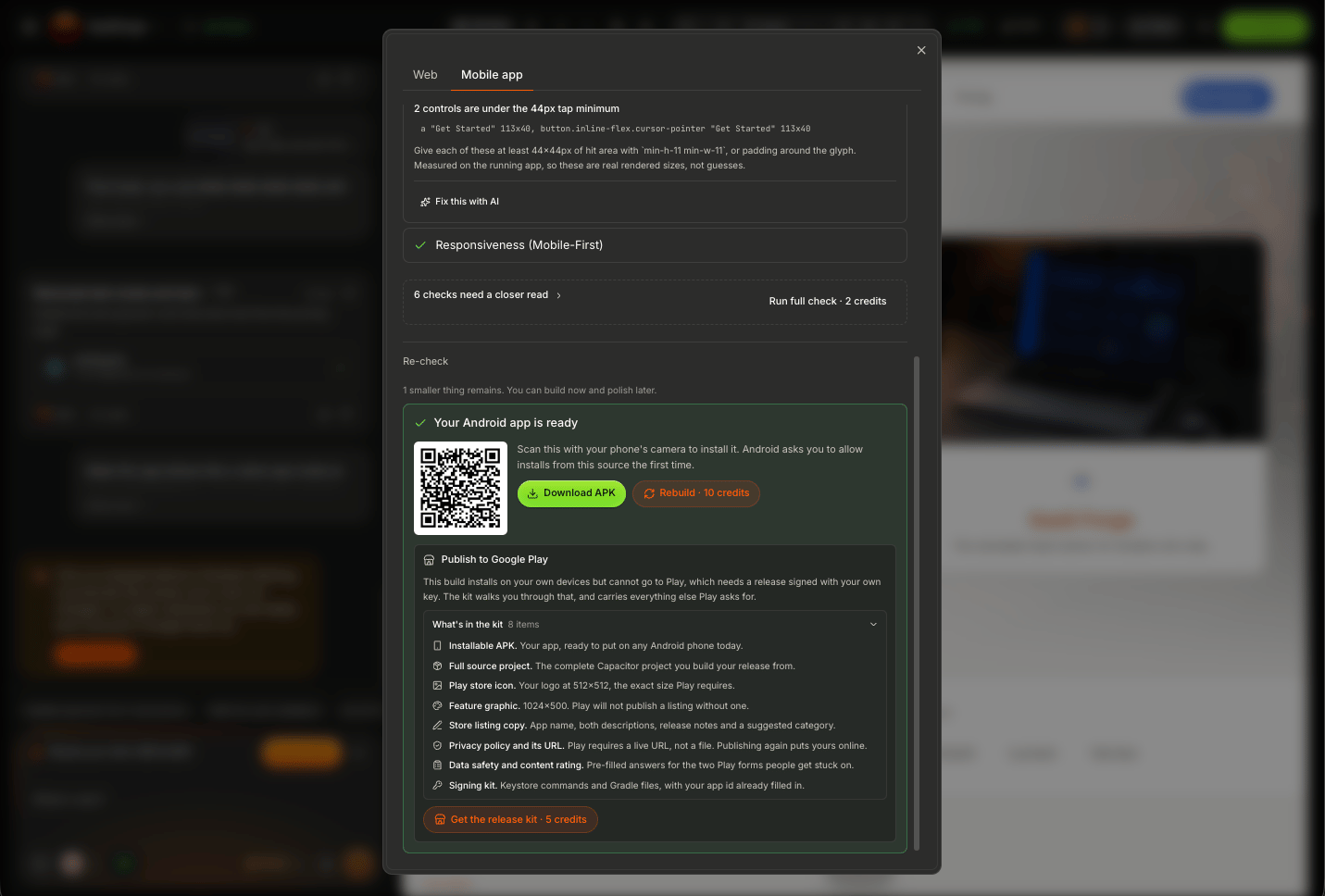Click the image icon beside Play store icon
This screenshot has width=1325, height=896.
[438, 686]
